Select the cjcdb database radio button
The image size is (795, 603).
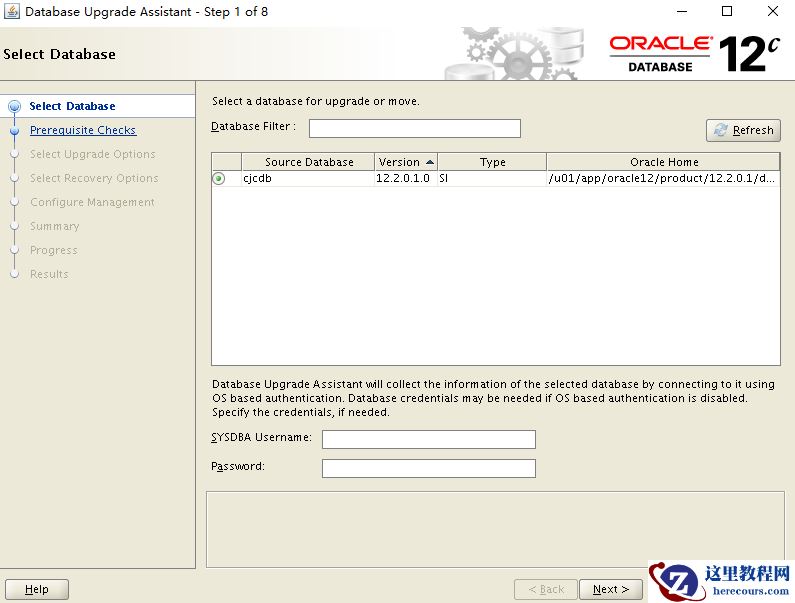pos(219,179)
